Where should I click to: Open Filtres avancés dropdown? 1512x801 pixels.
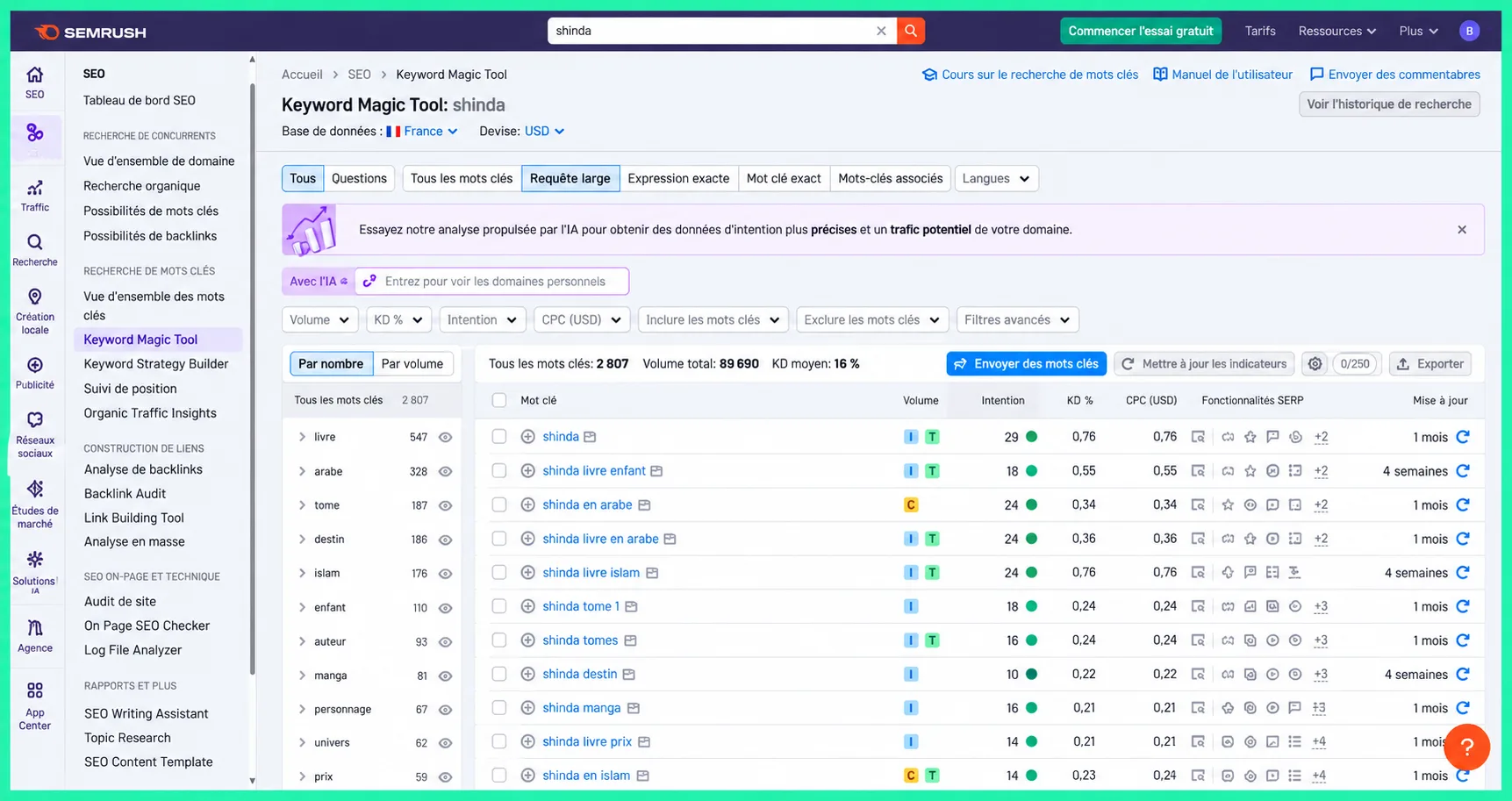[1017, 320]
